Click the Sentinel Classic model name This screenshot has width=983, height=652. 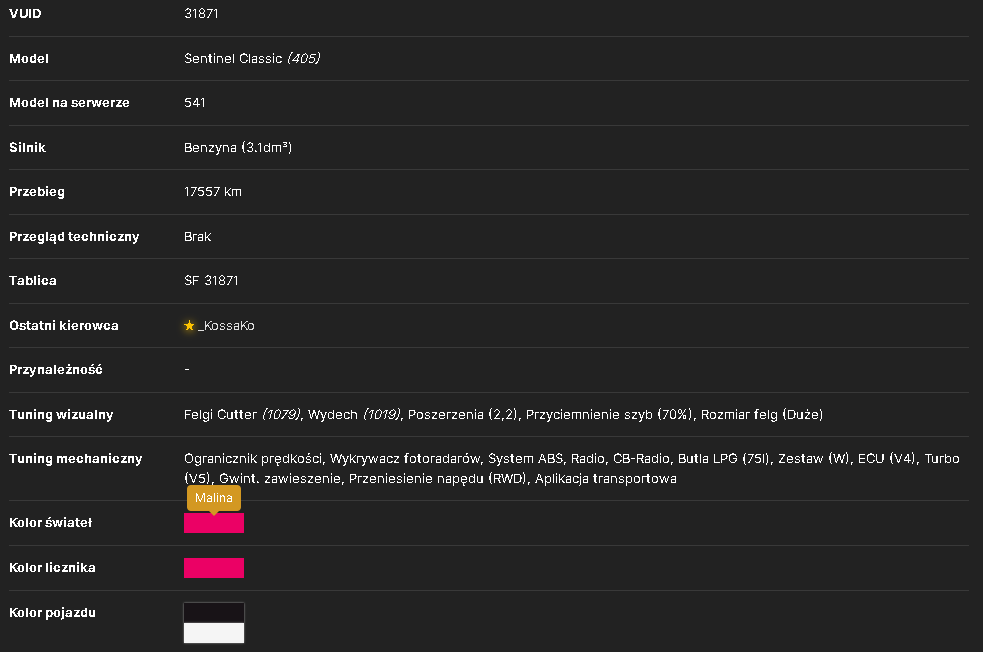pos(233,58)
